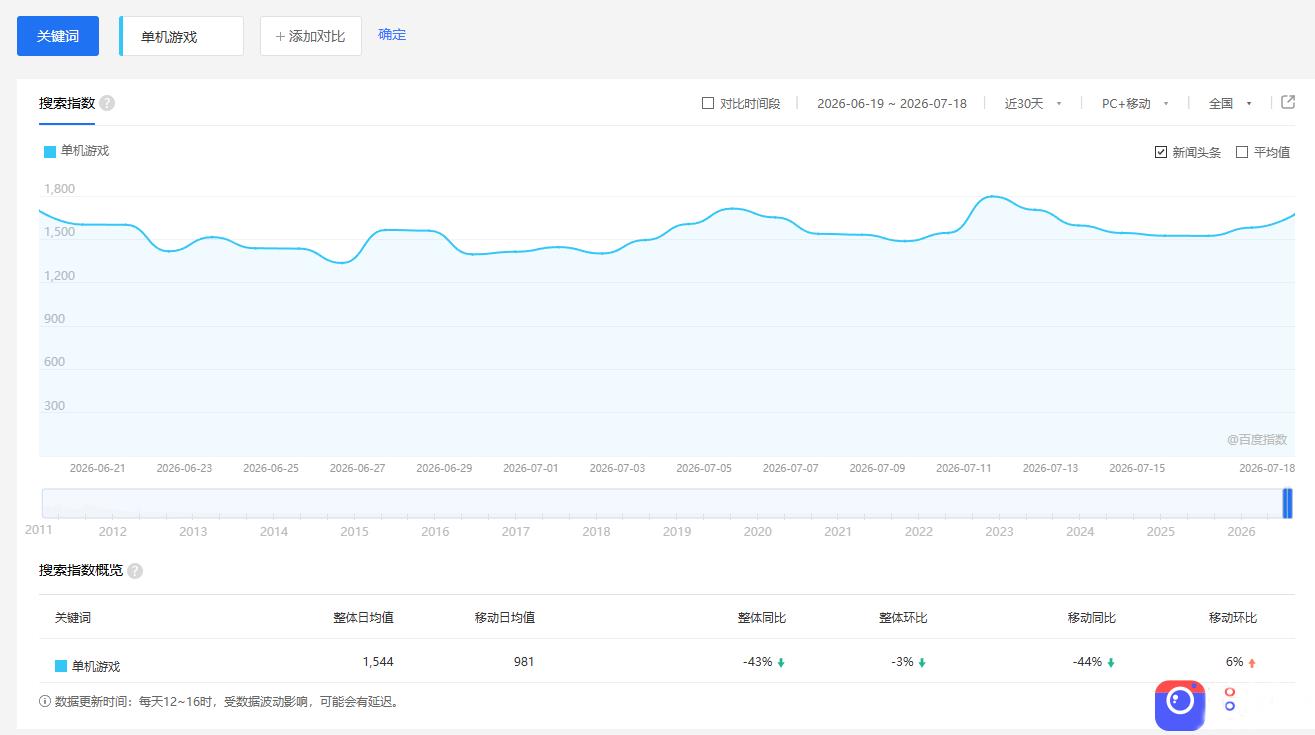The width and height of the screenshot is (1315, 735).
Task: Click the small circles icon beside robot
Action: pyautogui.click(x=1230, y=699)
